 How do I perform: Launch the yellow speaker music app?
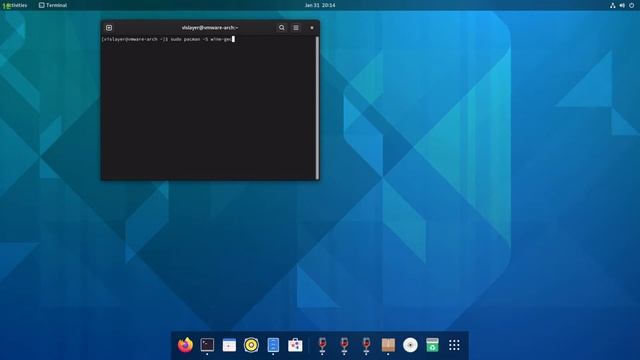[x=251, y=345]
